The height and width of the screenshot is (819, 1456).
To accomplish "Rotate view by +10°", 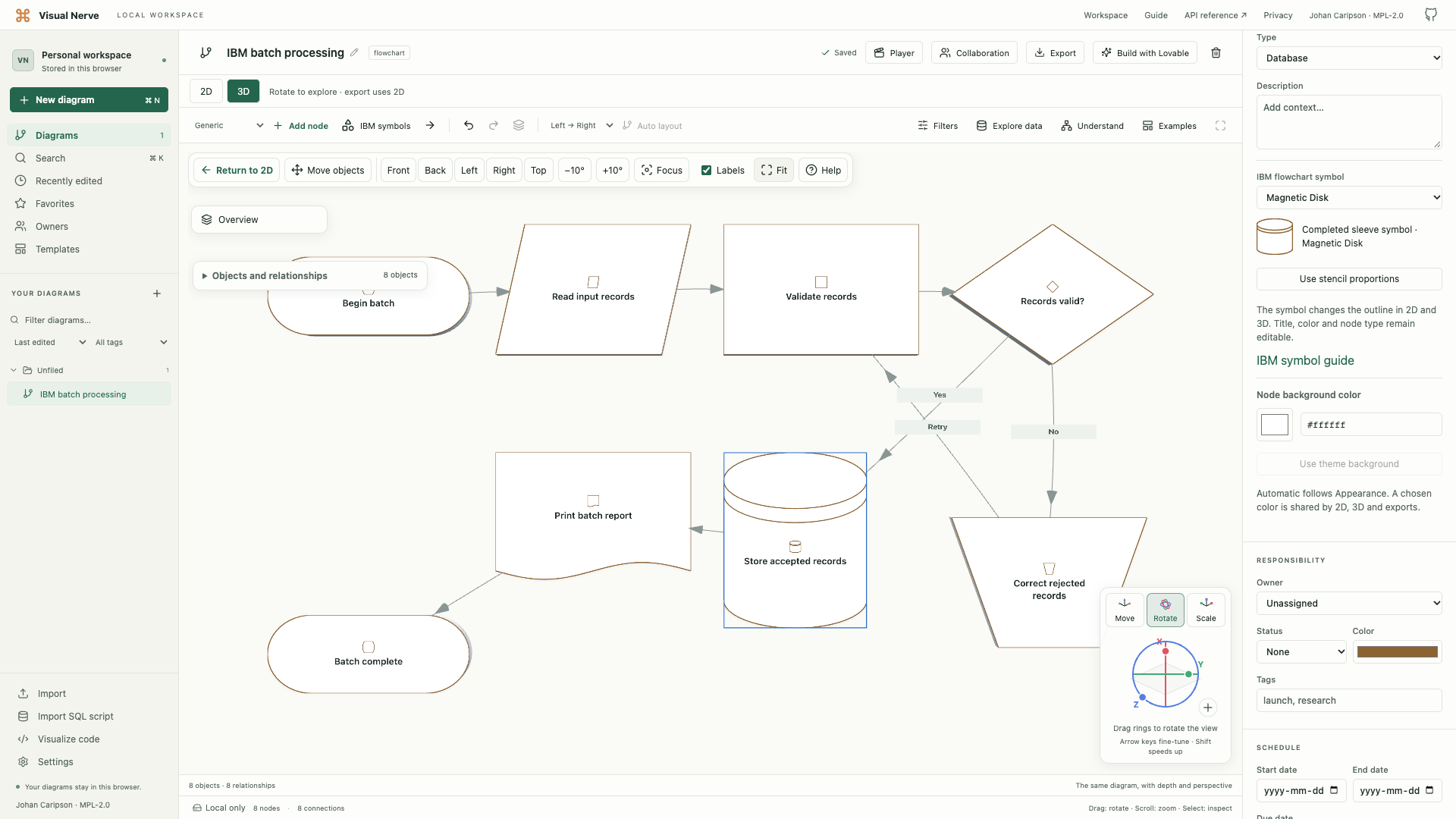I will (613, 171).
